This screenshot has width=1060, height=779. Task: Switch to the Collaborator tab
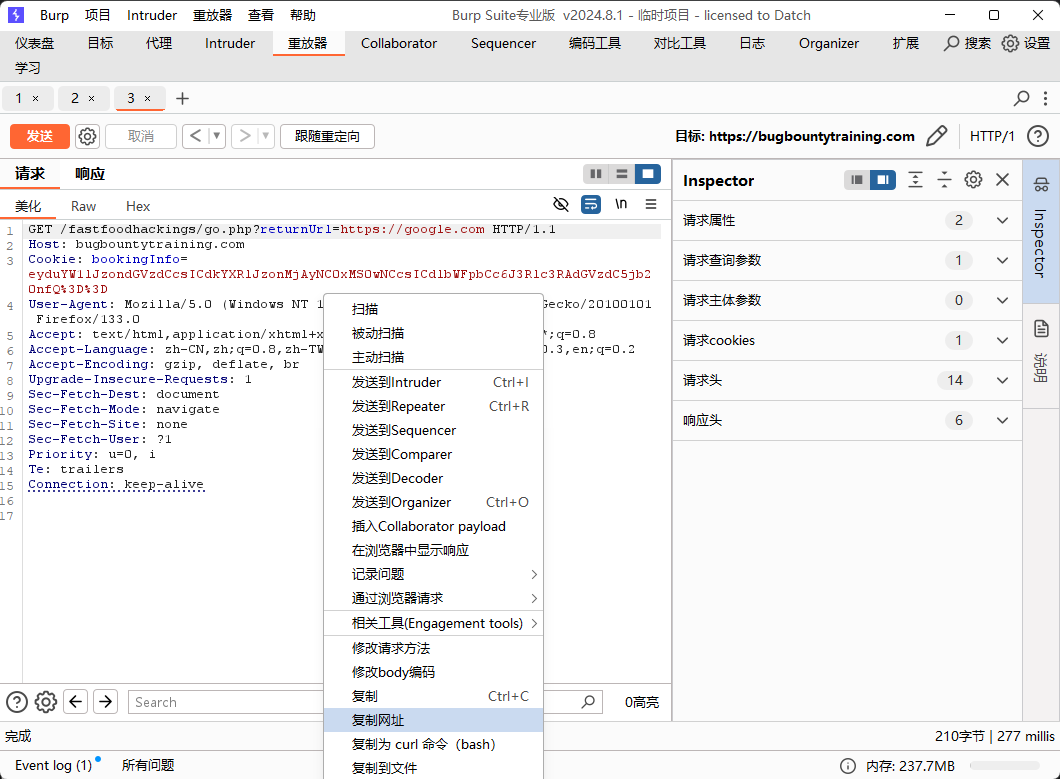point(399,43)
